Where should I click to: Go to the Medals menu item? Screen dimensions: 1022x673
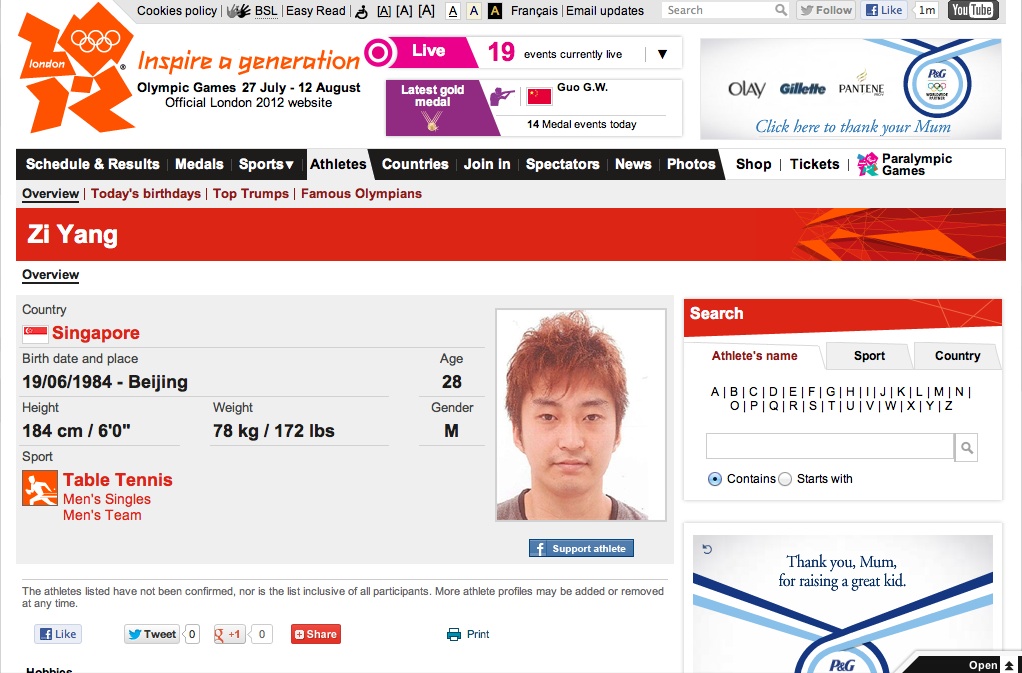pos(199,164)
